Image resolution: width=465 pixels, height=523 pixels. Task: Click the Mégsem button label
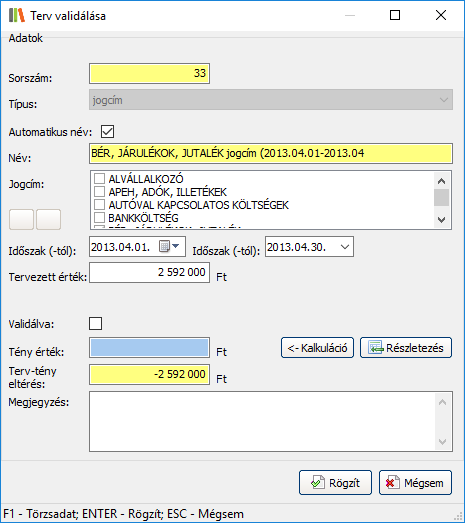coord(424,483)
